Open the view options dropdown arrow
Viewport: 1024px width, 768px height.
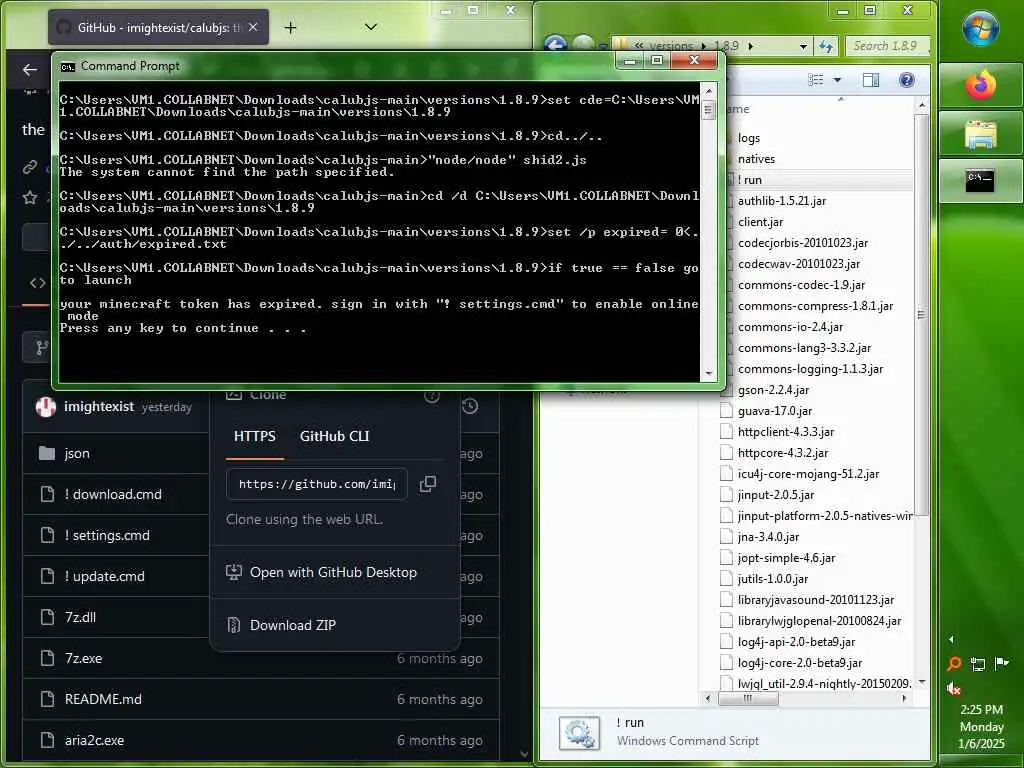click(837, 80)
